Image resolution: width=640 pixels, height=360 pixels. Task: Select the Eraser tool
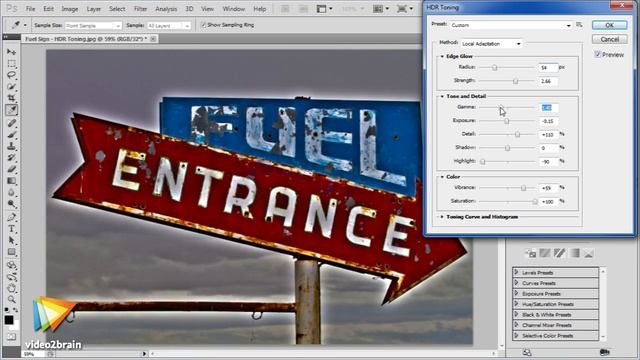11,169
